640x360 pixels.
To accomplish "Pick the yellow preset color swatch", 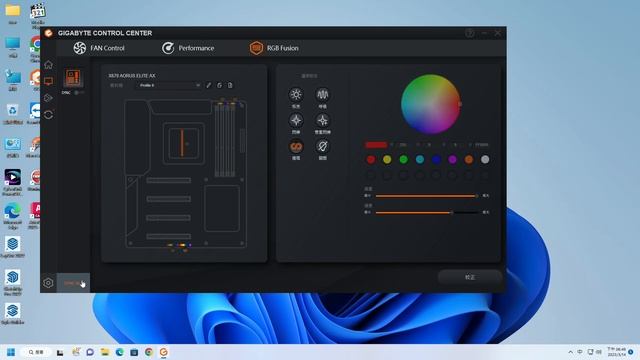I will click(x=387, y=160).
